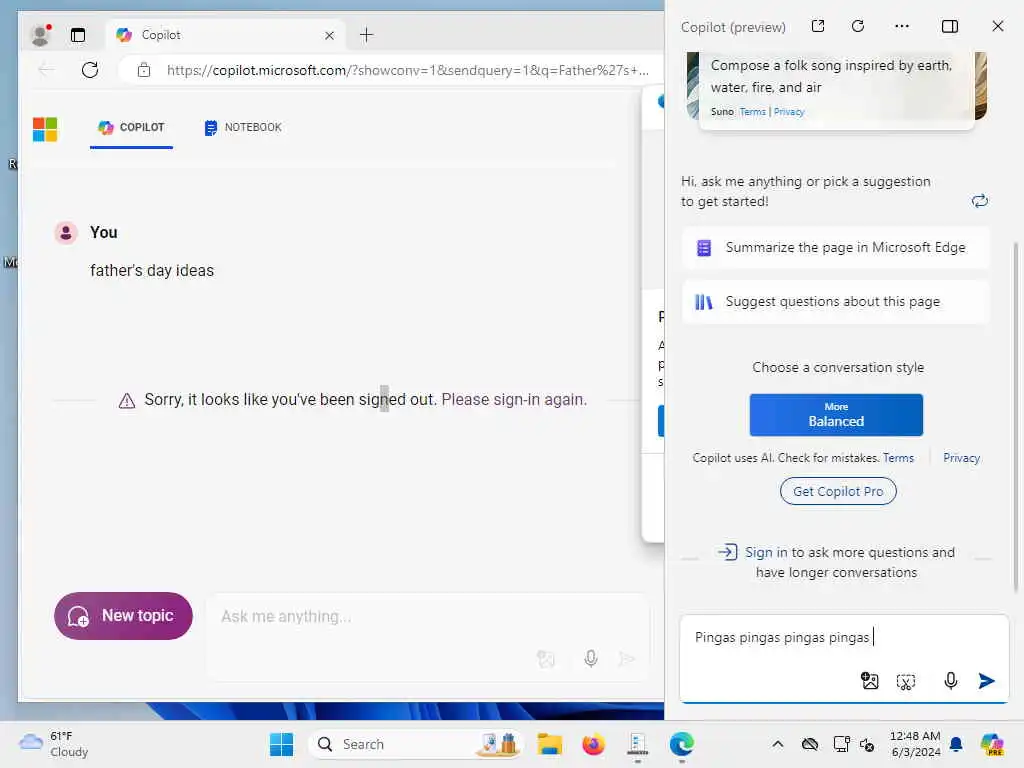Show hidden system tray icons
This screenshot has width=1024, height=768.
point(778,744)
